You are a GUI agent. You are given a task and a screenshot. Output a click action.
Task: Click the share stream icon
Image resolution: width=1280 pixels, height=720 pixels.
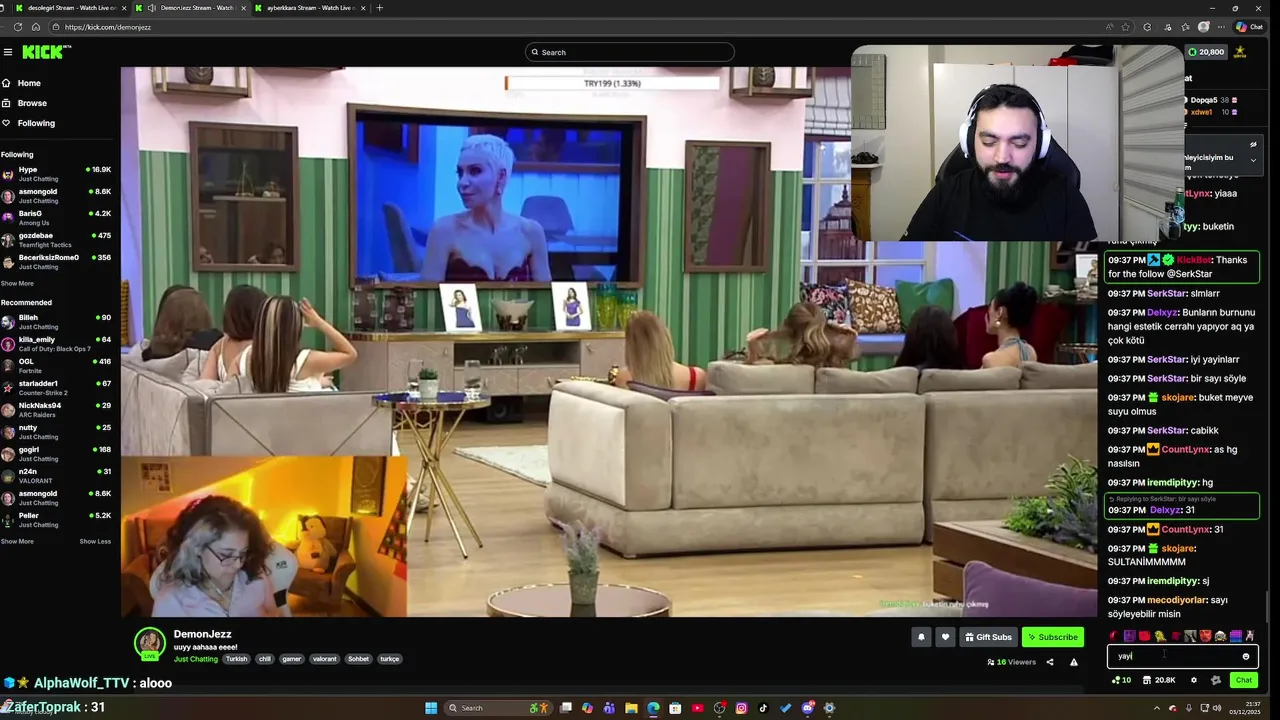1049,662
